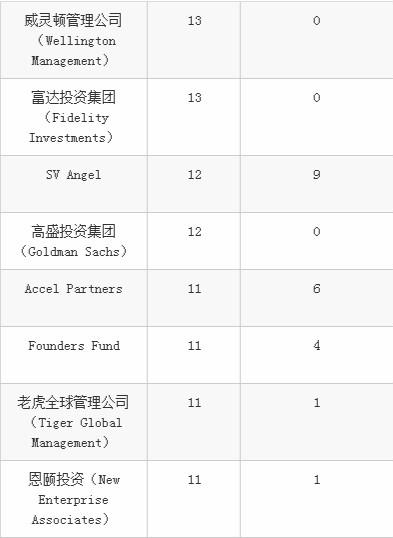The image size is (393, 538).
Task: Select the value 12 beside SV Angel
Action: [x=194, y=175]
